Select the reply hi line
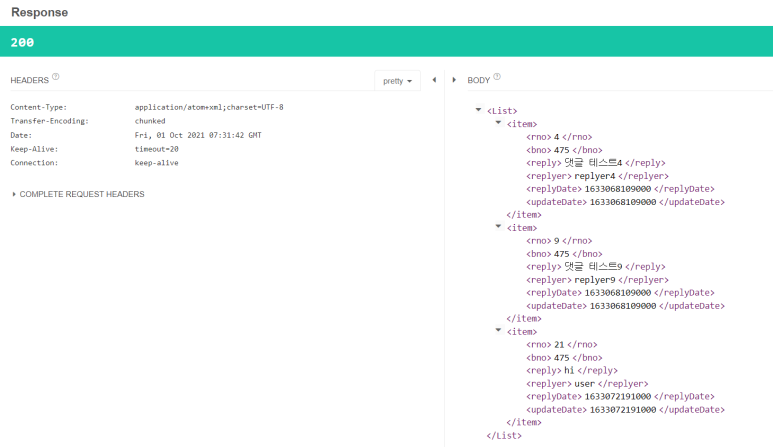 tap(572, 371)
